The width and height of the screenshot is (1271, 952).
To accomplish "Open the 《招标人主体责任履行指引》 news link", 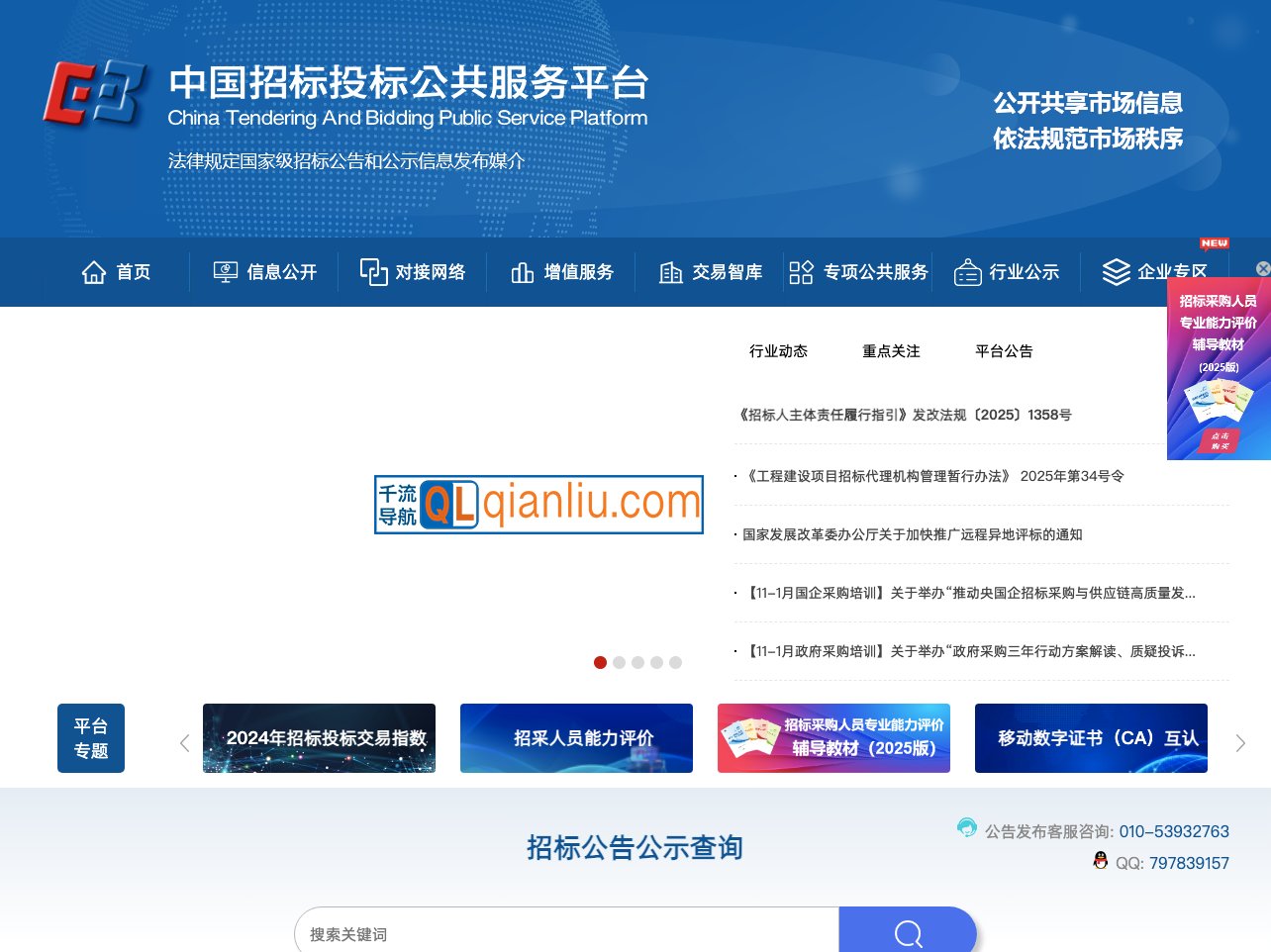I will click(x=902, y=415).
